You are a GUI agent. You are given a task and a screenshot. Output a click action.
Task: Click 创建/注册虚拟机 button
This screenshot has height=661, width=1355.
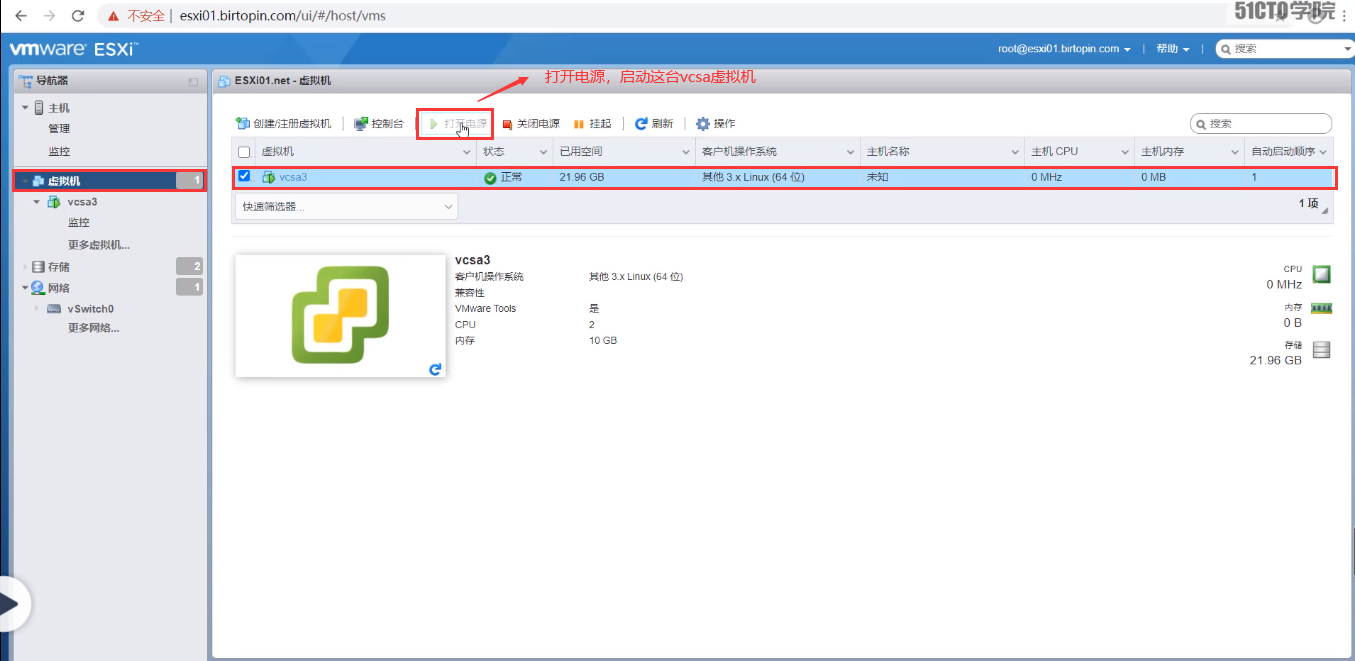(x=283, y=124)
